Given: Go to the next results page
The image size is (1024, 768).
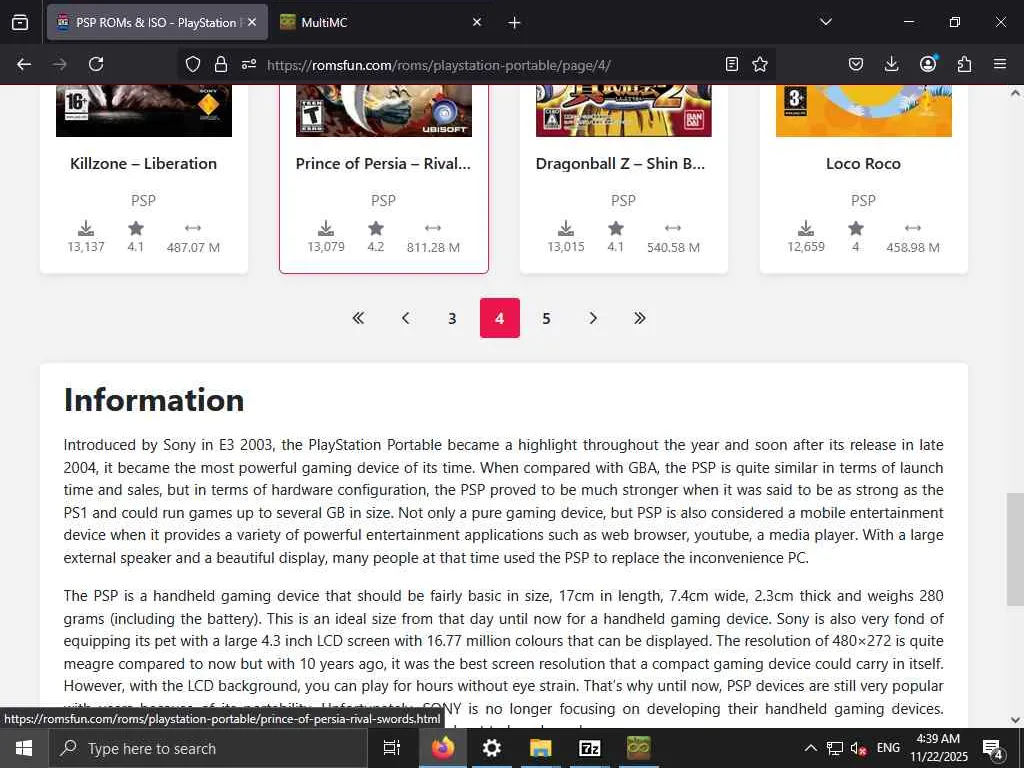Looking at the screenshot, I should (593, 318).
